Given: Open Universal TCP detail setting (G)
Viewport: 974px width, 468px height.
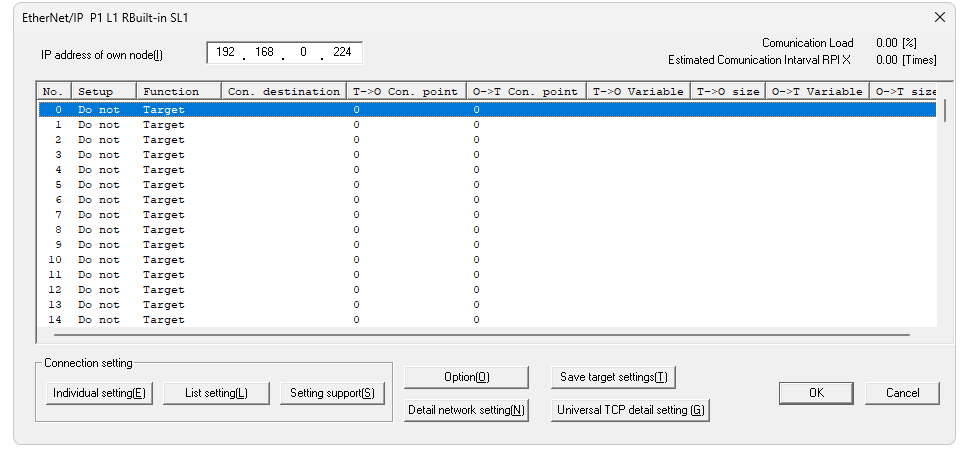Looking at the screenshot, I should click(x=630, y=410).
